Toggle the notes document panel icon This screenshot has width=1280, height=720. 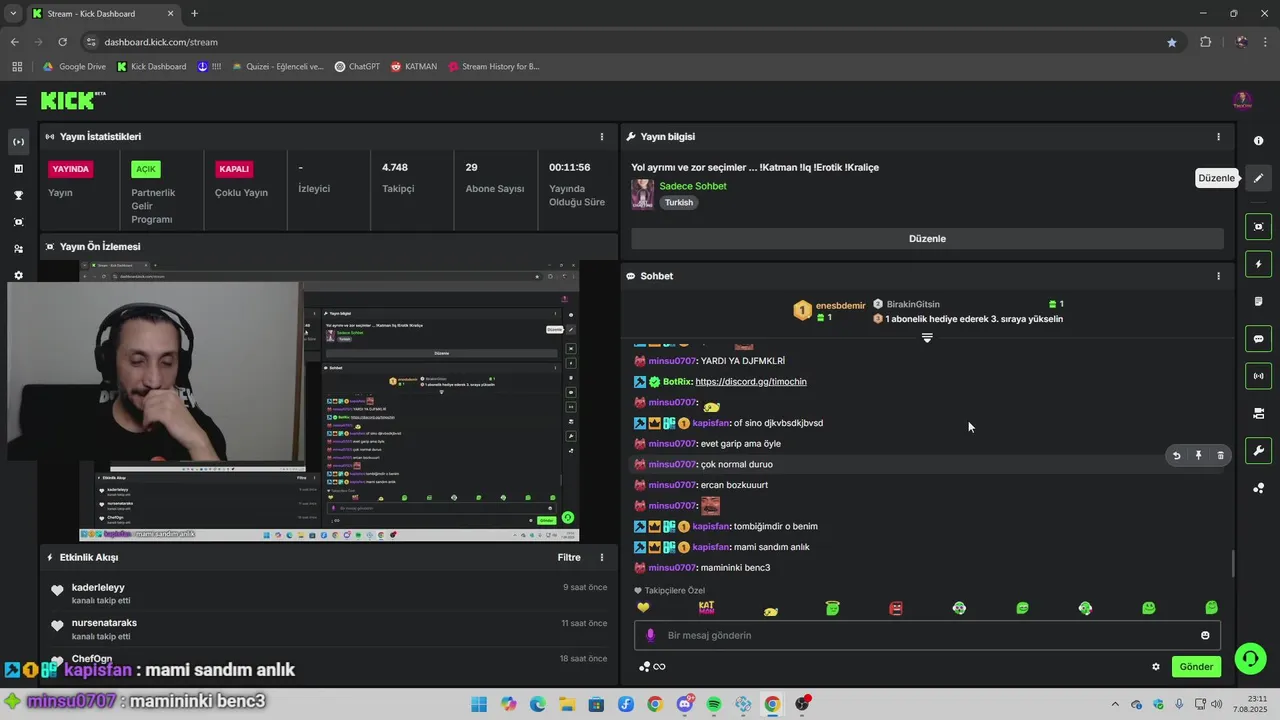pyautogui.click(x=1258, y=301)
